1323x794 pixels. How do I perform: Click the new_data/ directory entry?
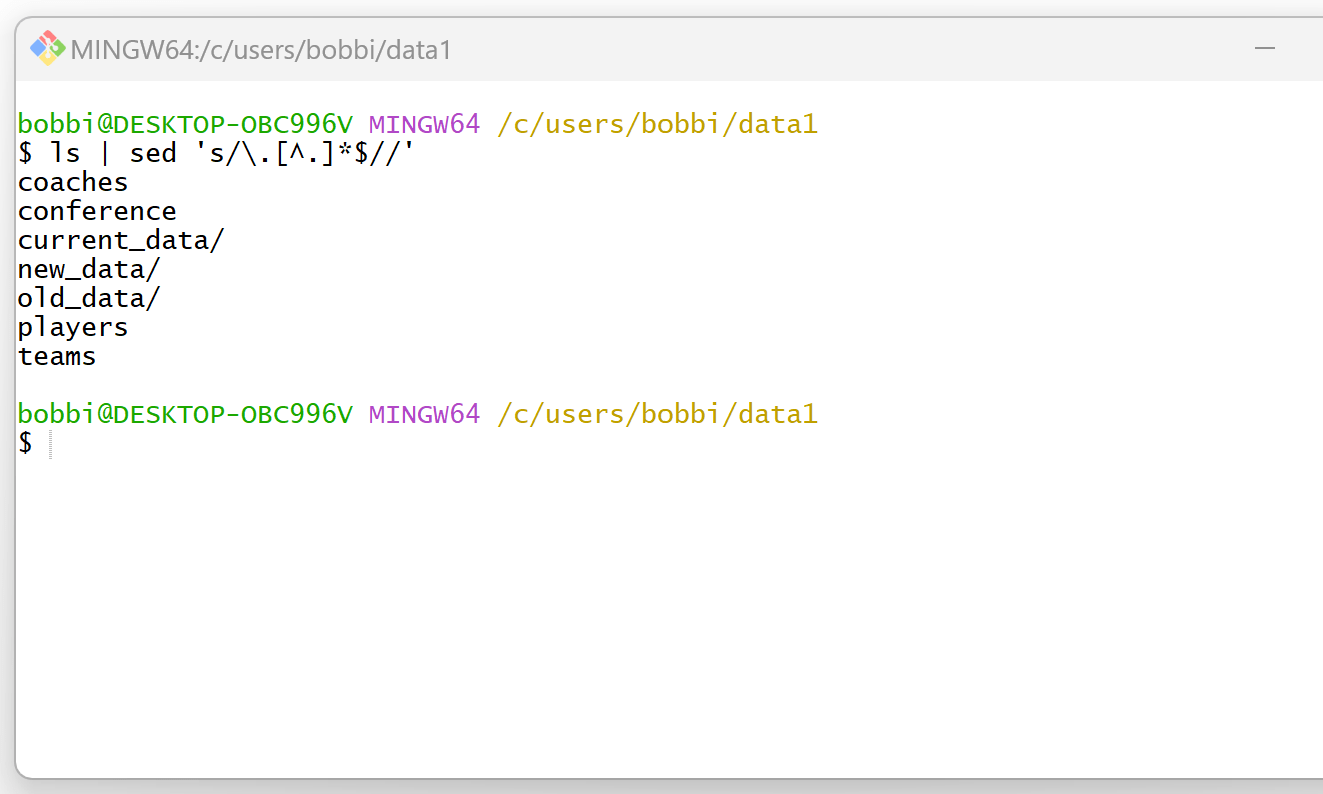pyautogui.click(x=88, y=269)
